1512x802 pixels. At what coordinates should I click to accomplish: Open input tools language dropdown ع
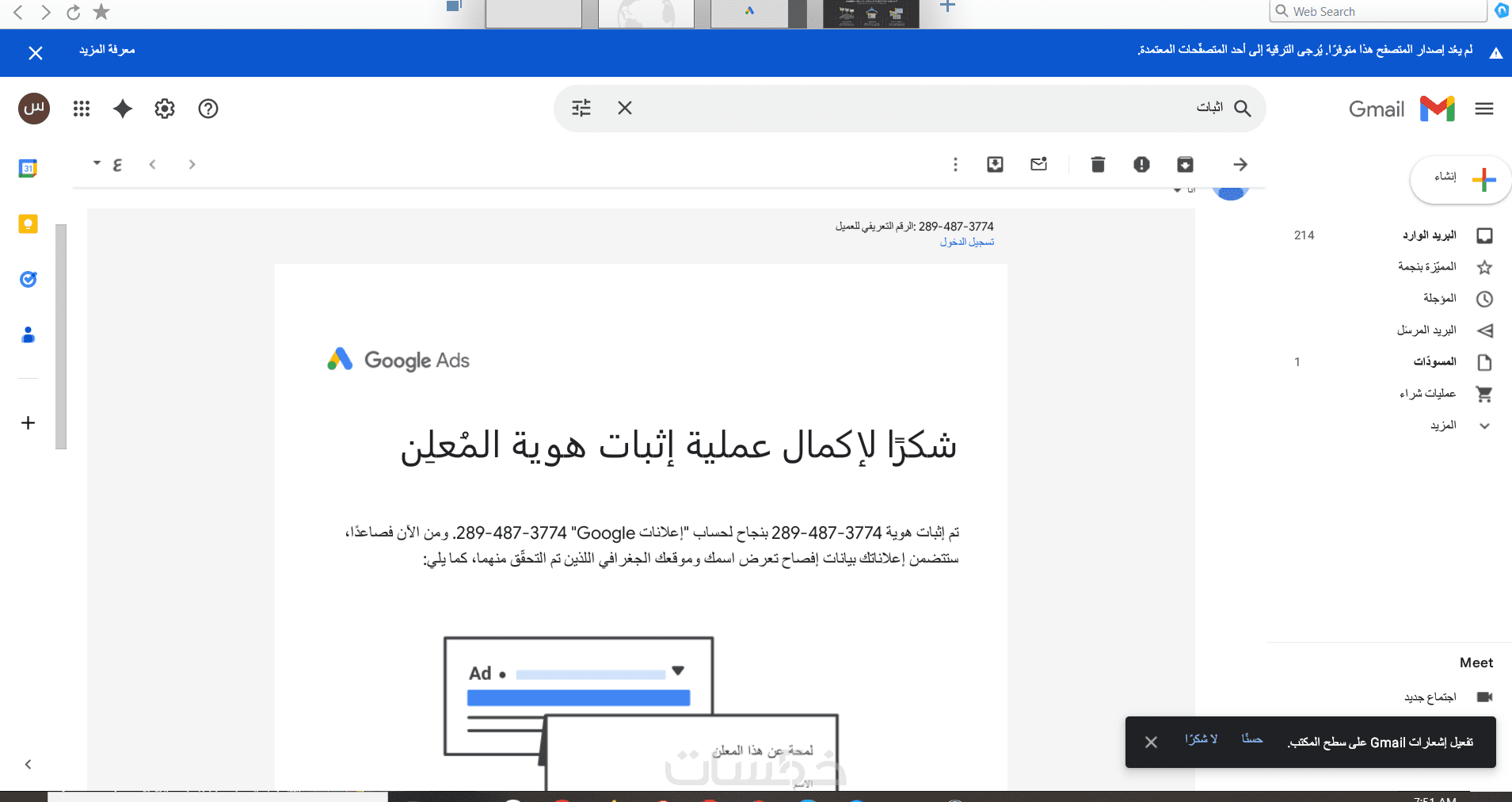(109, 164)
